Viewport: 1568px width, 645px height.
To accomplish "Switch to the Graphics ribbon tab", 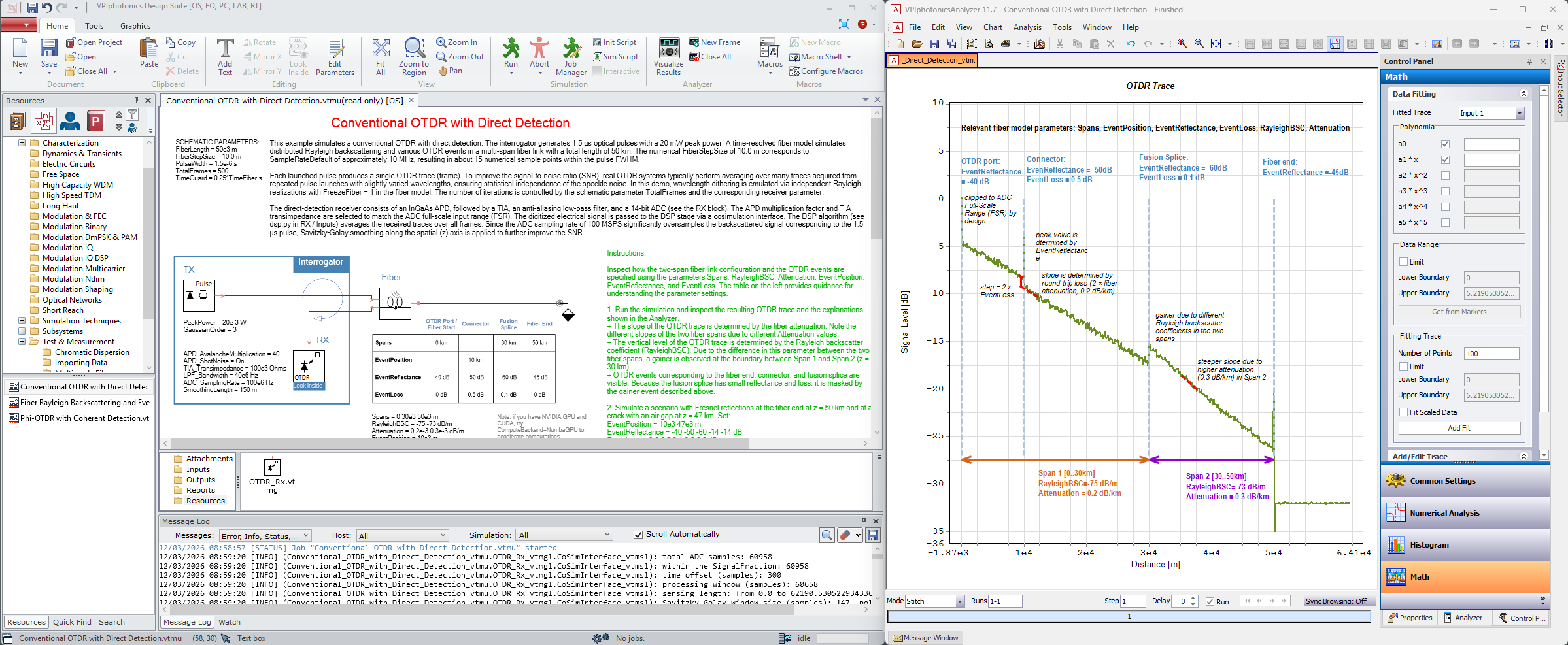I will click(135, 26).
